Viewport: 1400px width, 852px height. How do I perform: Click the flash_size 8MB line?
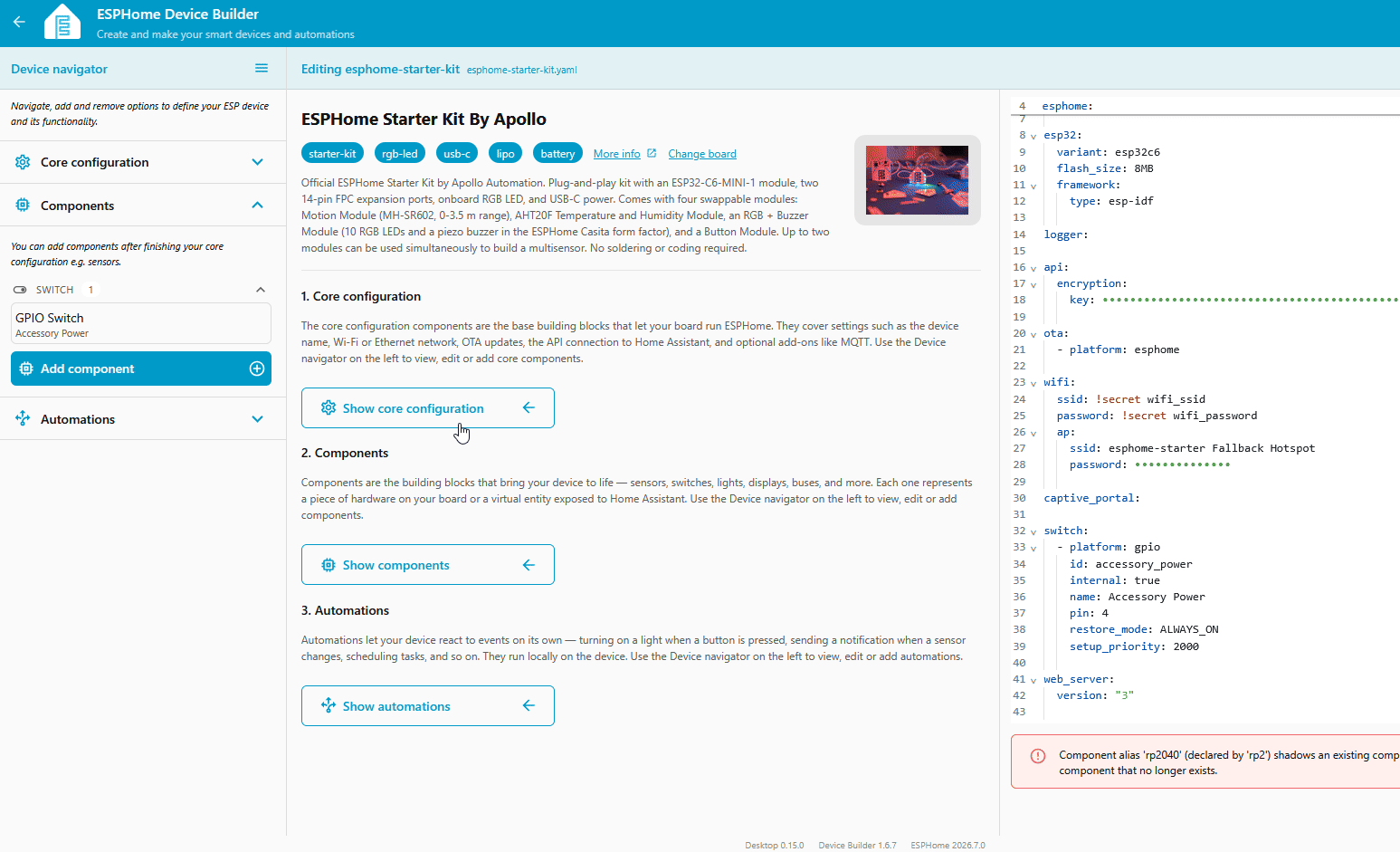1105,168
